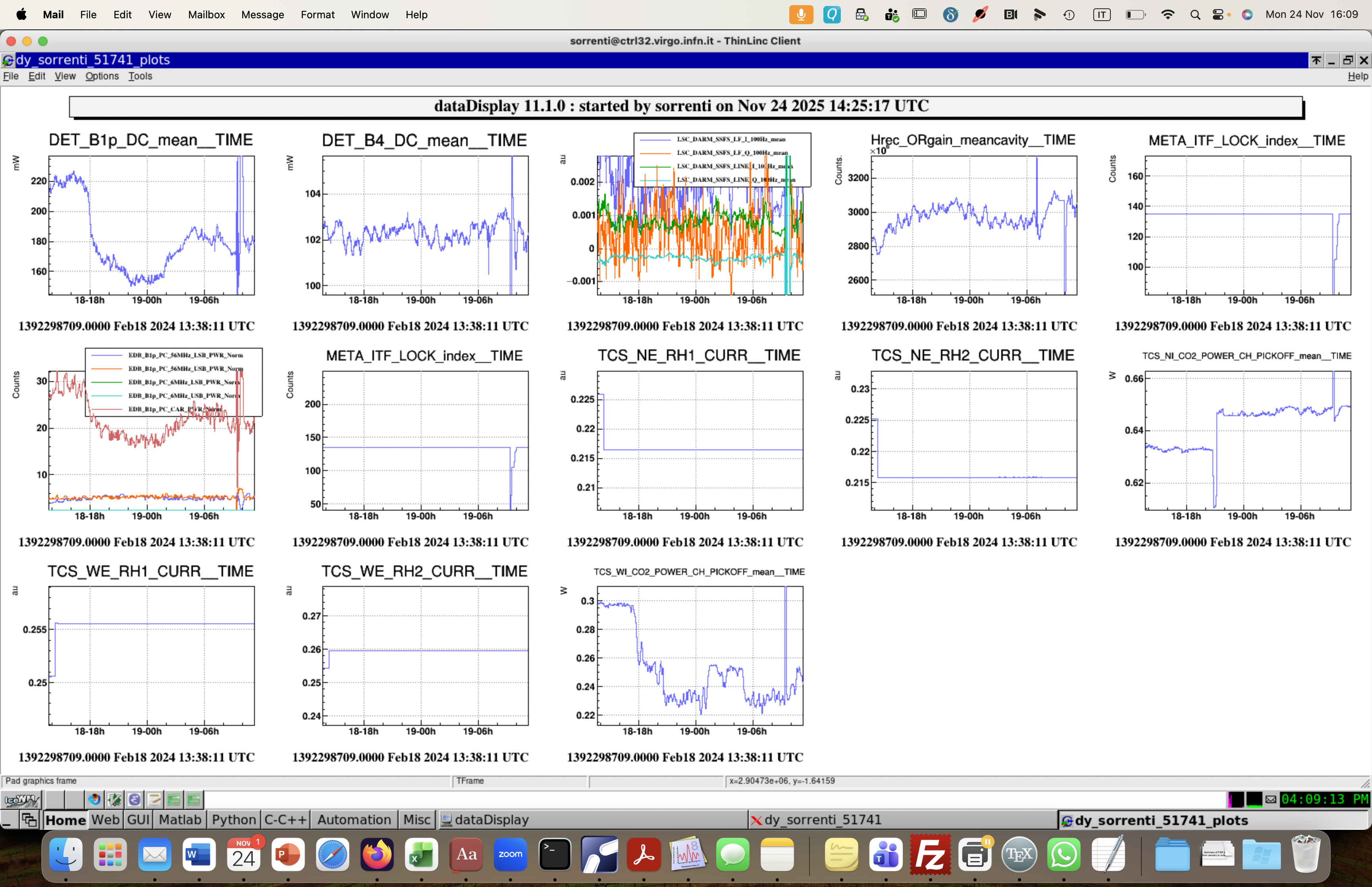This screenshot has height=887, width=1372.
Task: Click the window list icon beside Home
Action: pos(29,820)
